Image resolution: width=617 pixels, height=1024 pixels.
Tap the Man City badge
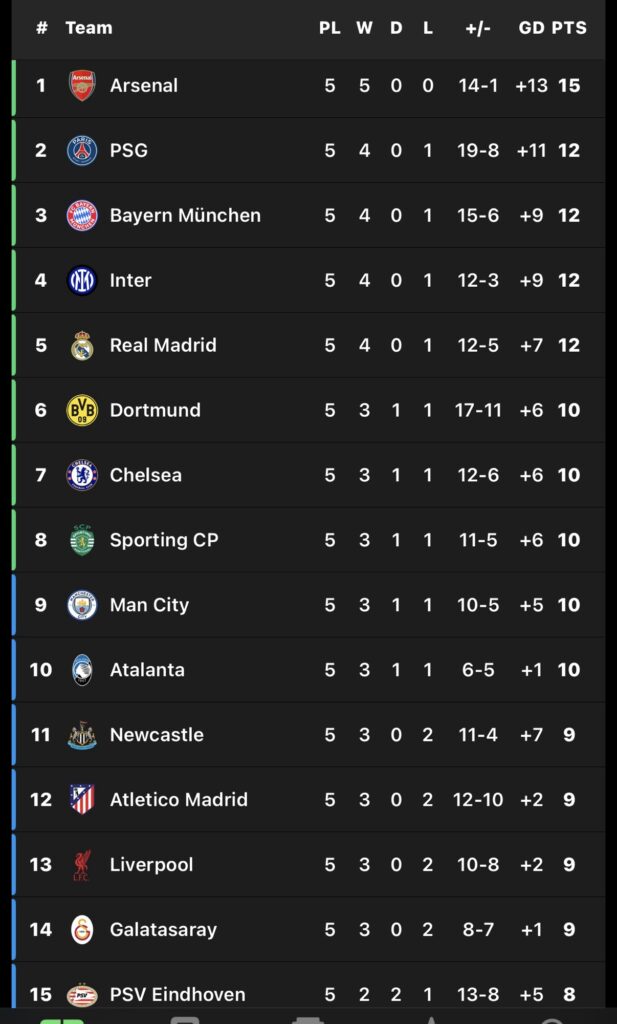pos(82,606)
